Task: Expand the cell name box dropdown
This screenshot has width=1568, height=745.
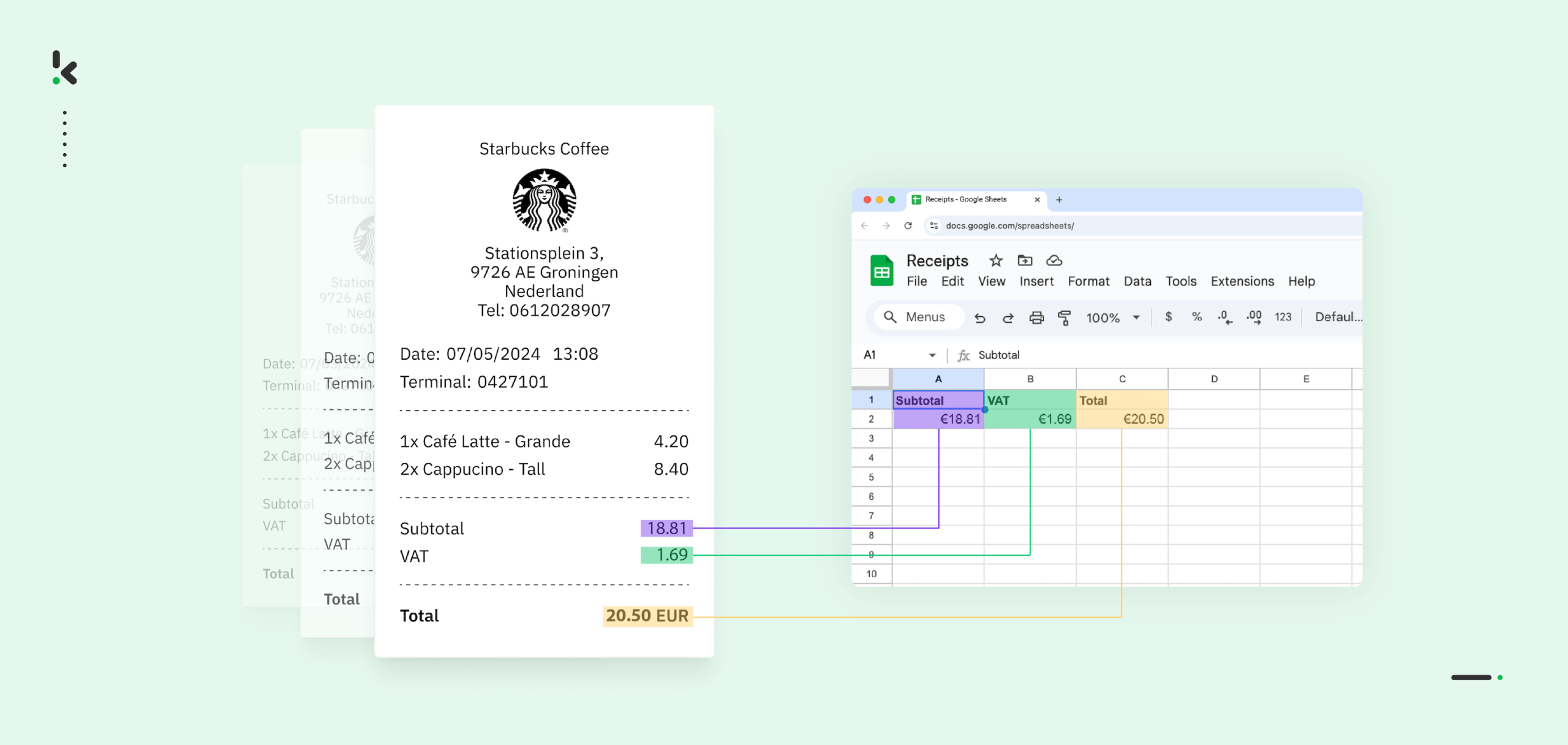Action: coord(933,355)
